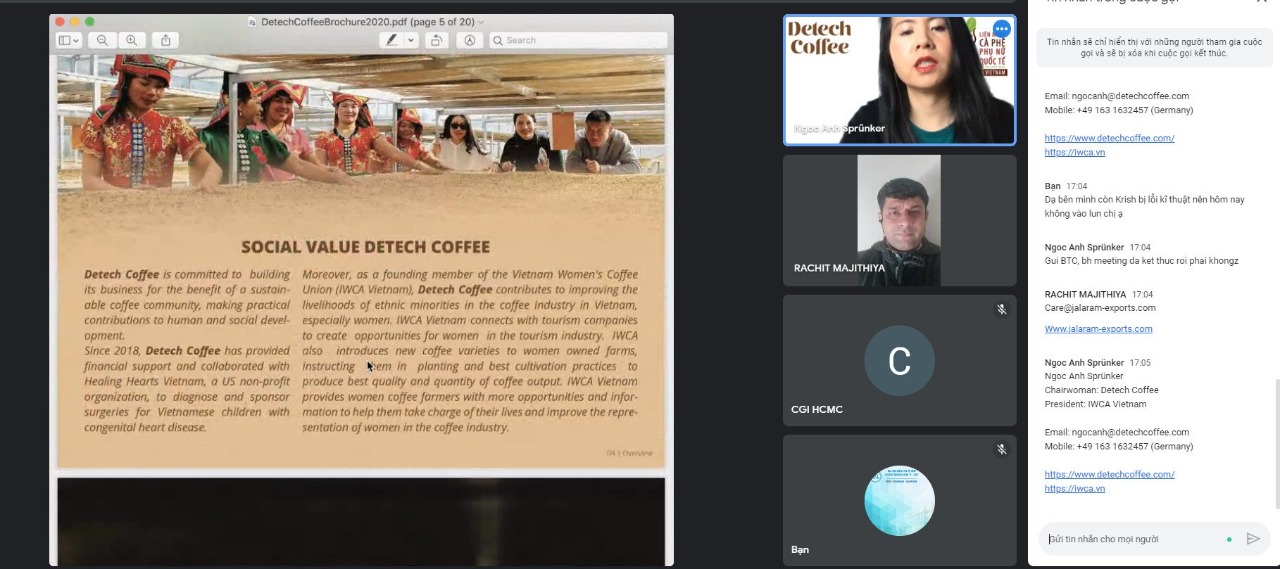The width and height of the screenshot is (1280, 569).
Task: Rotate the PDF page
Action: (x=435, y=40)
